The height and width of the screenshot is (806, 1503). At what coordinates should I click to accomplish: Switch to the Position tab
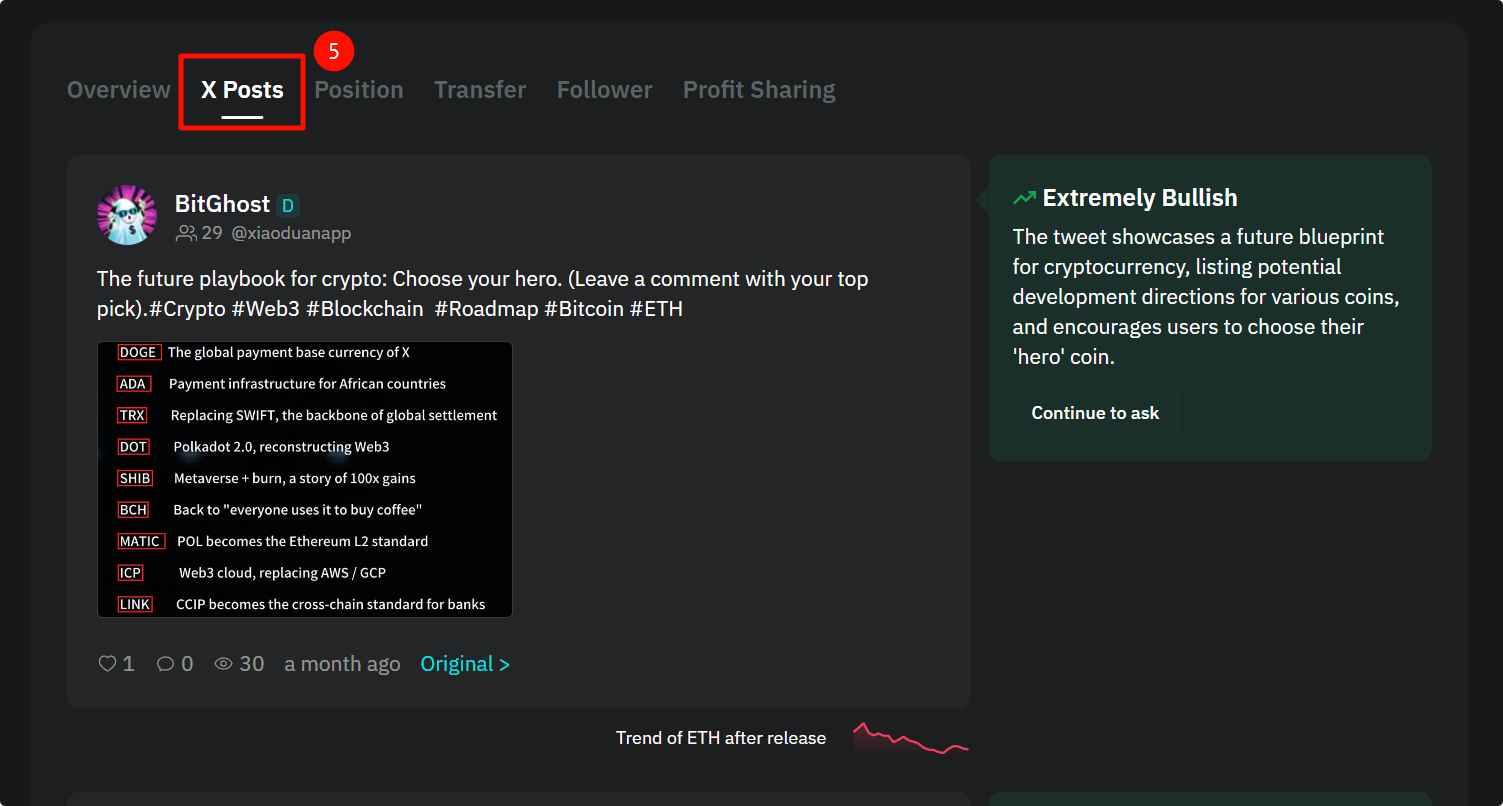click(x=359, y=90)
